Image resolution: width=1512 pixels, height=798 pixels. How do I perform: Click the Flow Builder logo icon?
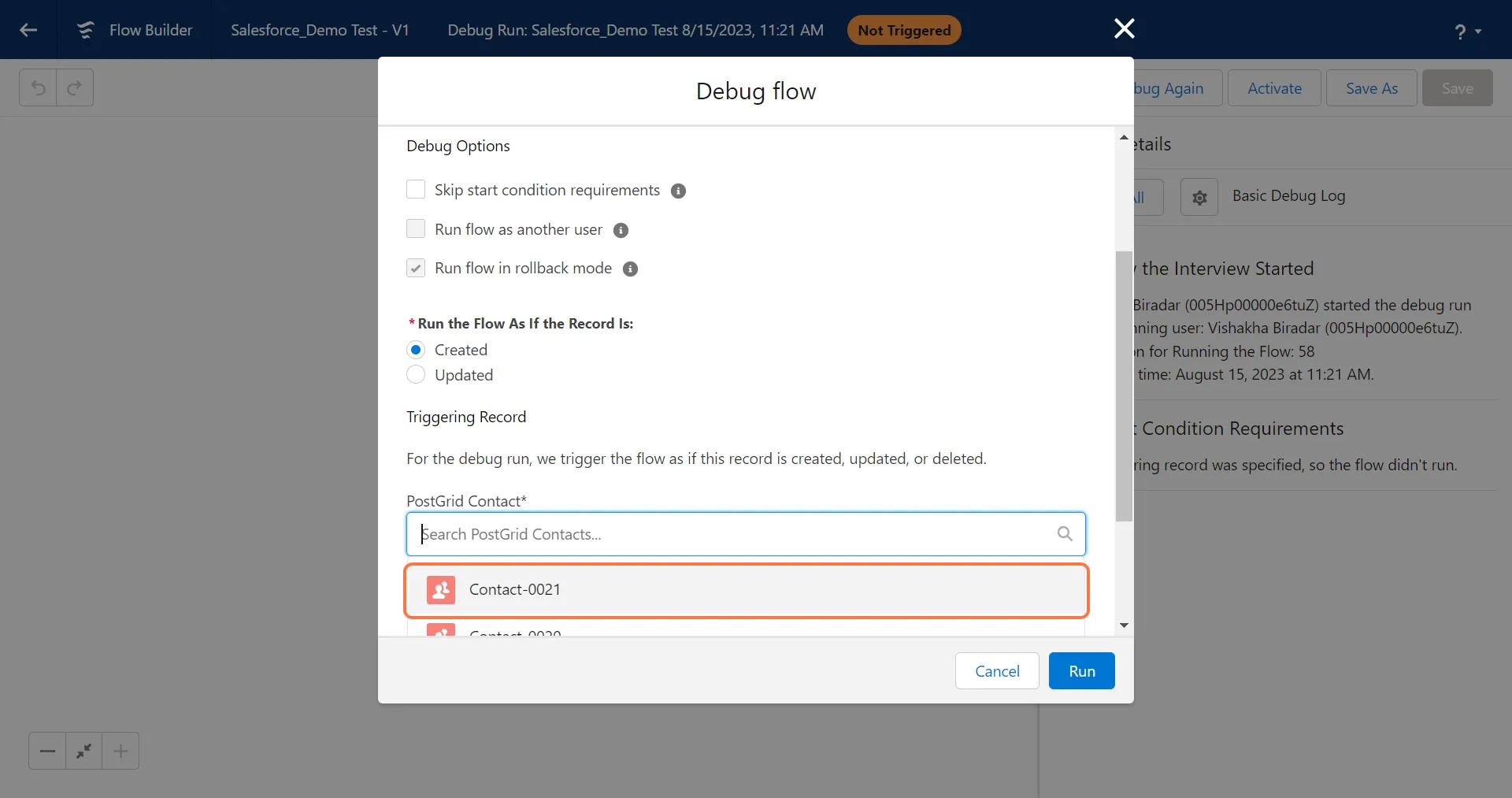pyautogui.click(x=85, y=30)
